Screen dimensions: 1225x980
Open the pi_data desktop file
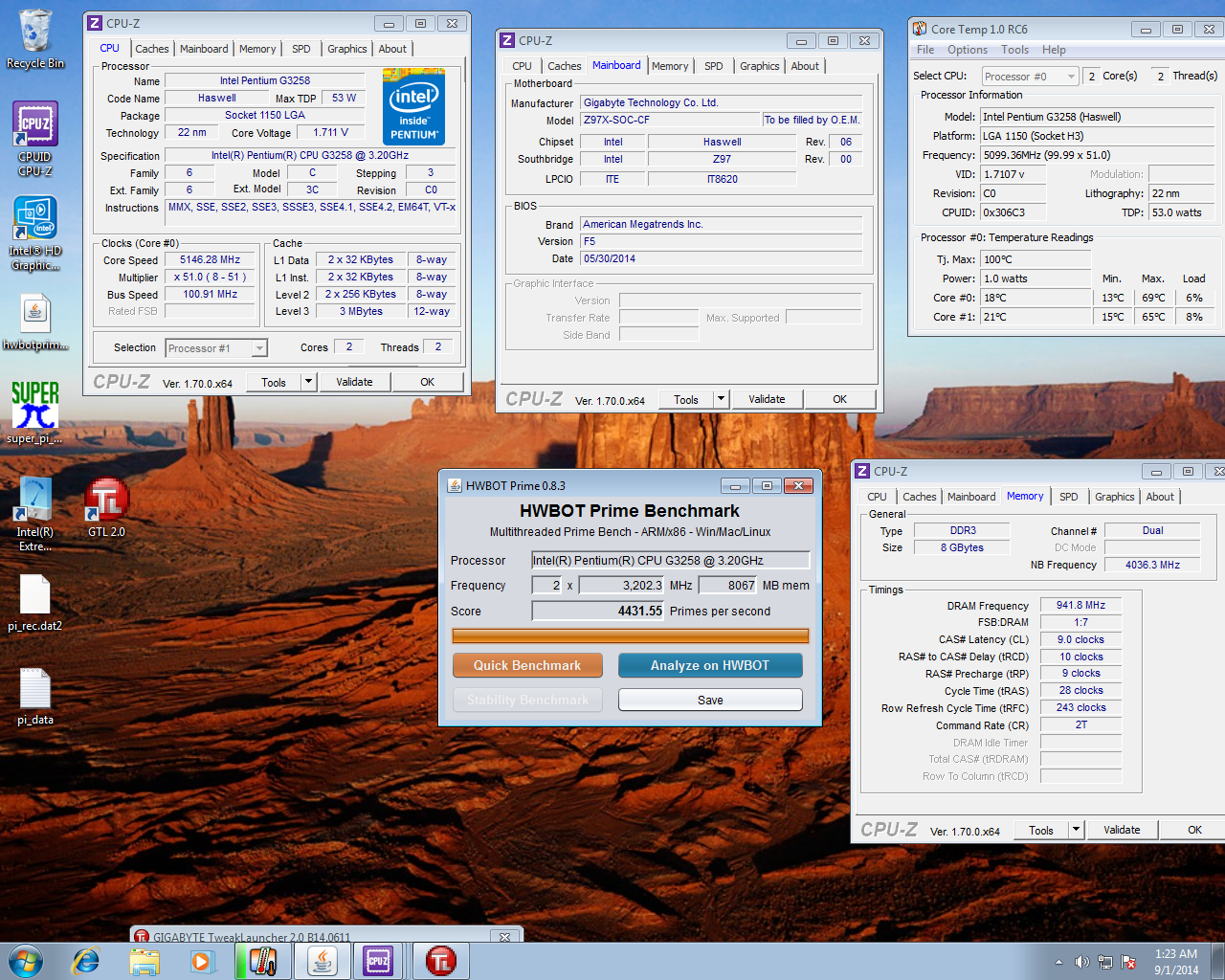(x=34, y=696)
